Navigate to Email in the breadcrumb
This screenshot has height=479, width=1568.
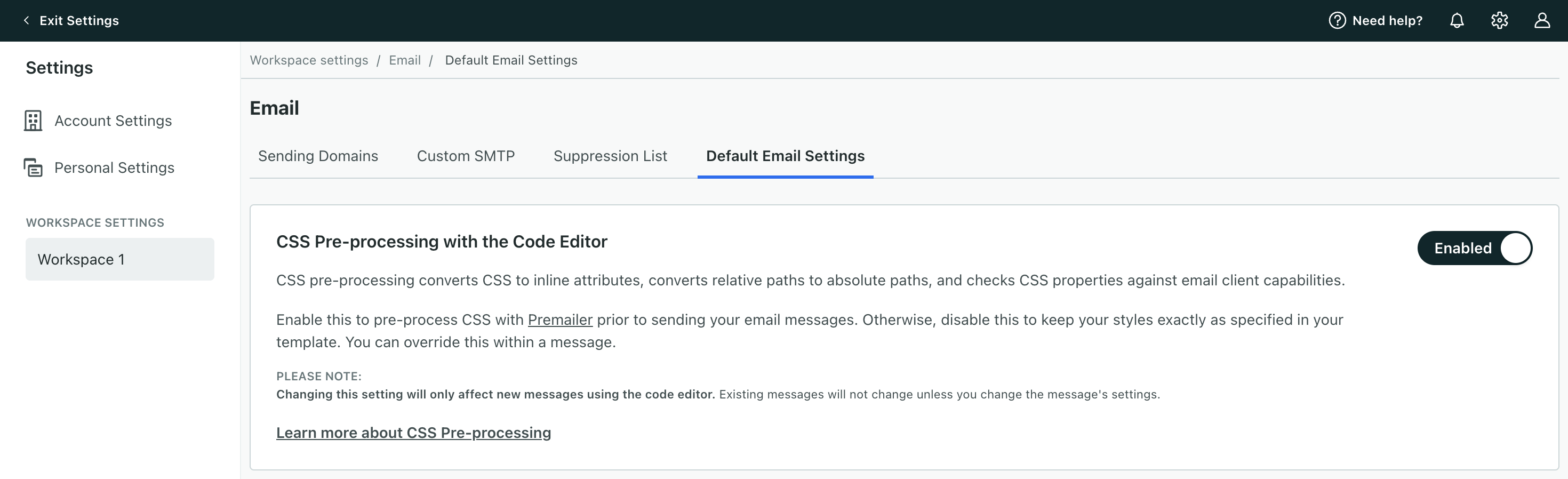click(x=404, y=60)
